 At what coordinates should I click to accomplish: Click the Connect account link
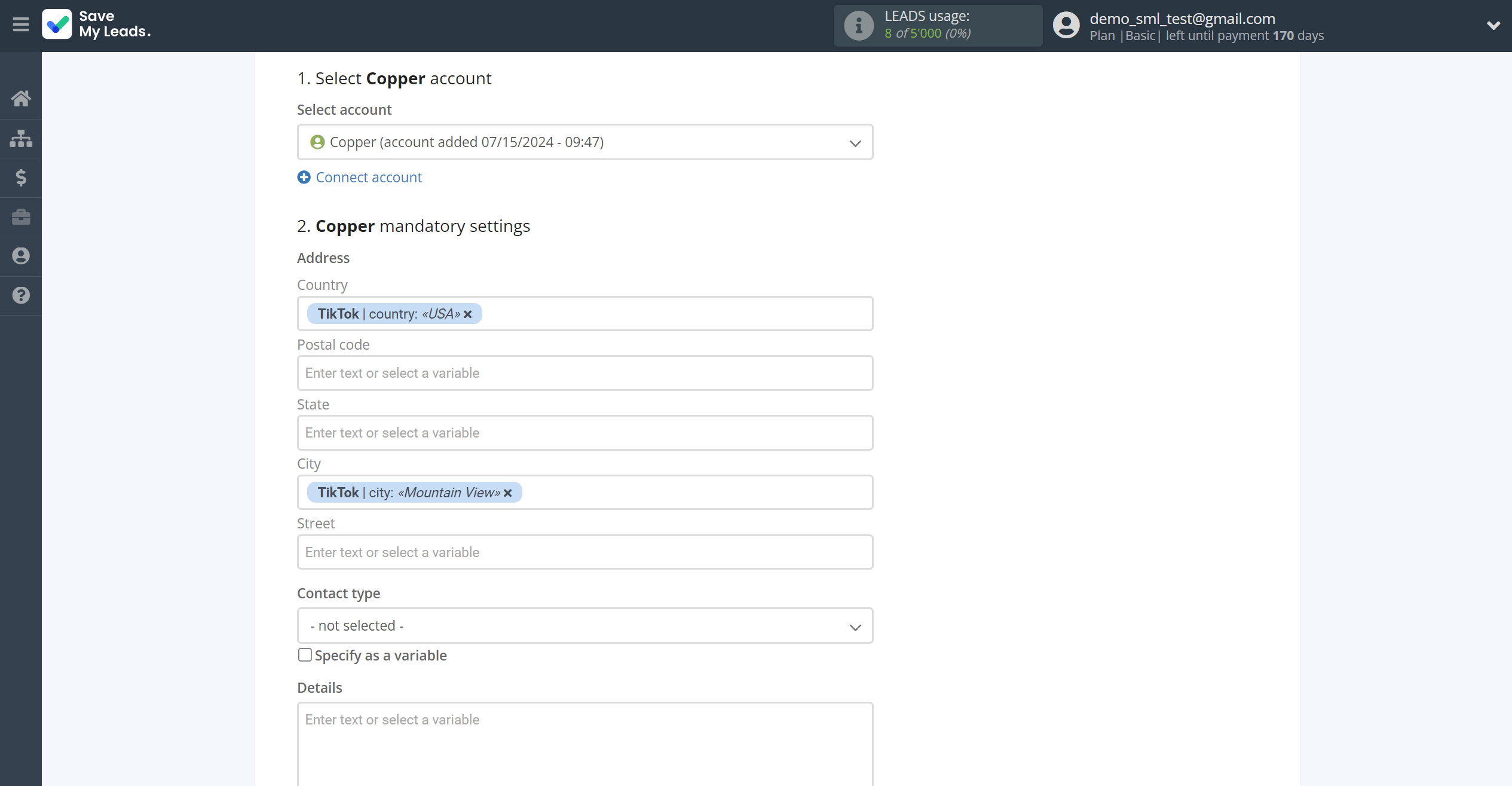(369, 178)
